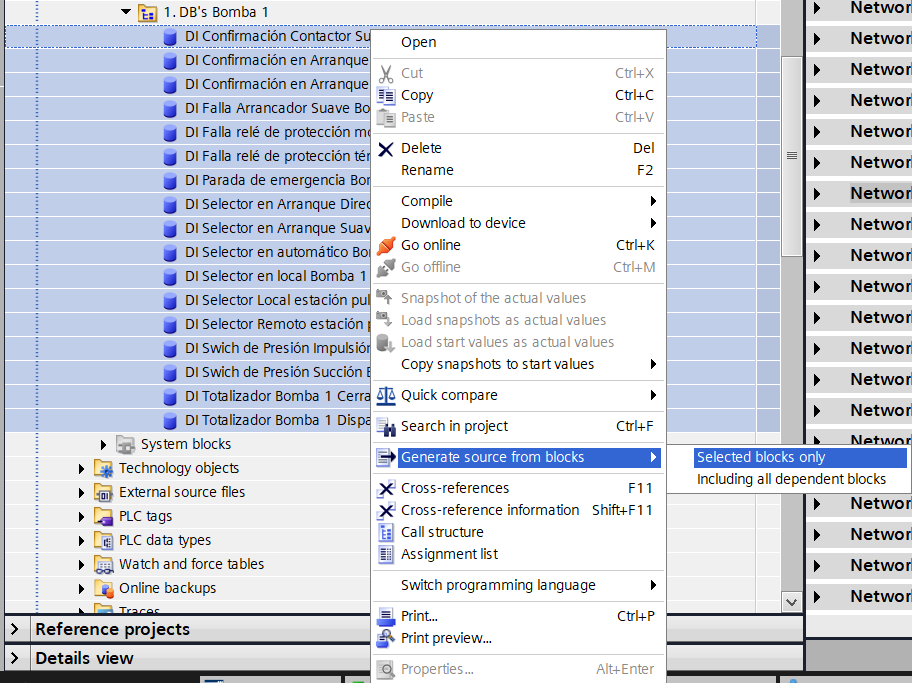
Task: Click the Quick compare scales icon
Action: click(x=386, y=396)
